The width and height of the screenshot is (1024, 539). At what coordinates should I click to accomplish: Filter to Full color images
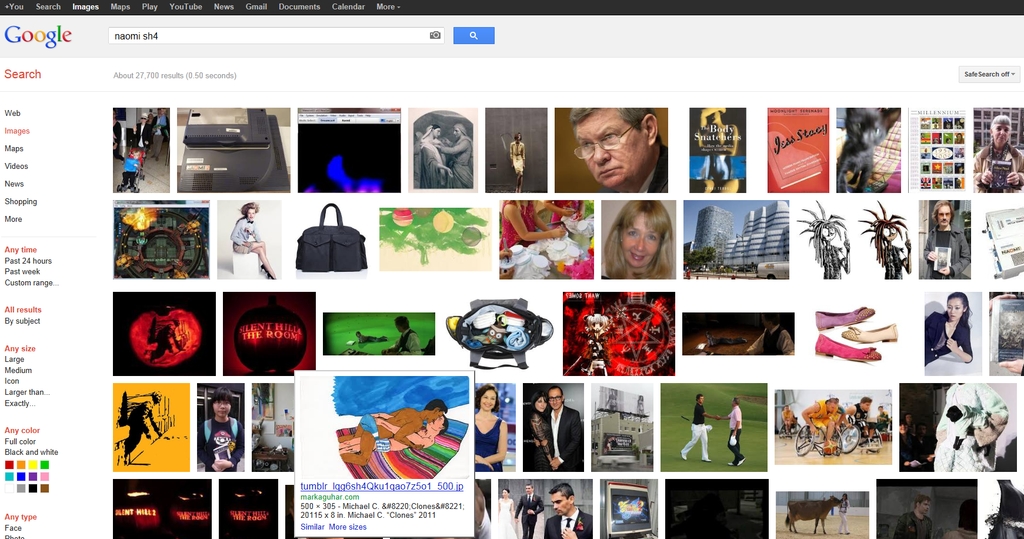(x=20, y=442)
